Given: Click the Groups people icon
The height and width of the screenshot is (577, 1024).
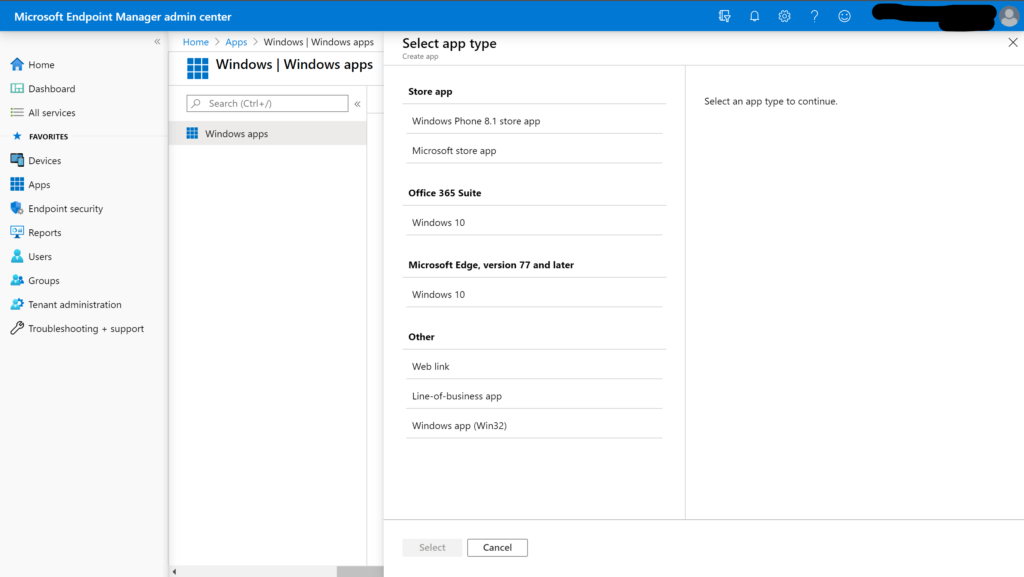Looking at the screenshot, I should tap(17, 280).
